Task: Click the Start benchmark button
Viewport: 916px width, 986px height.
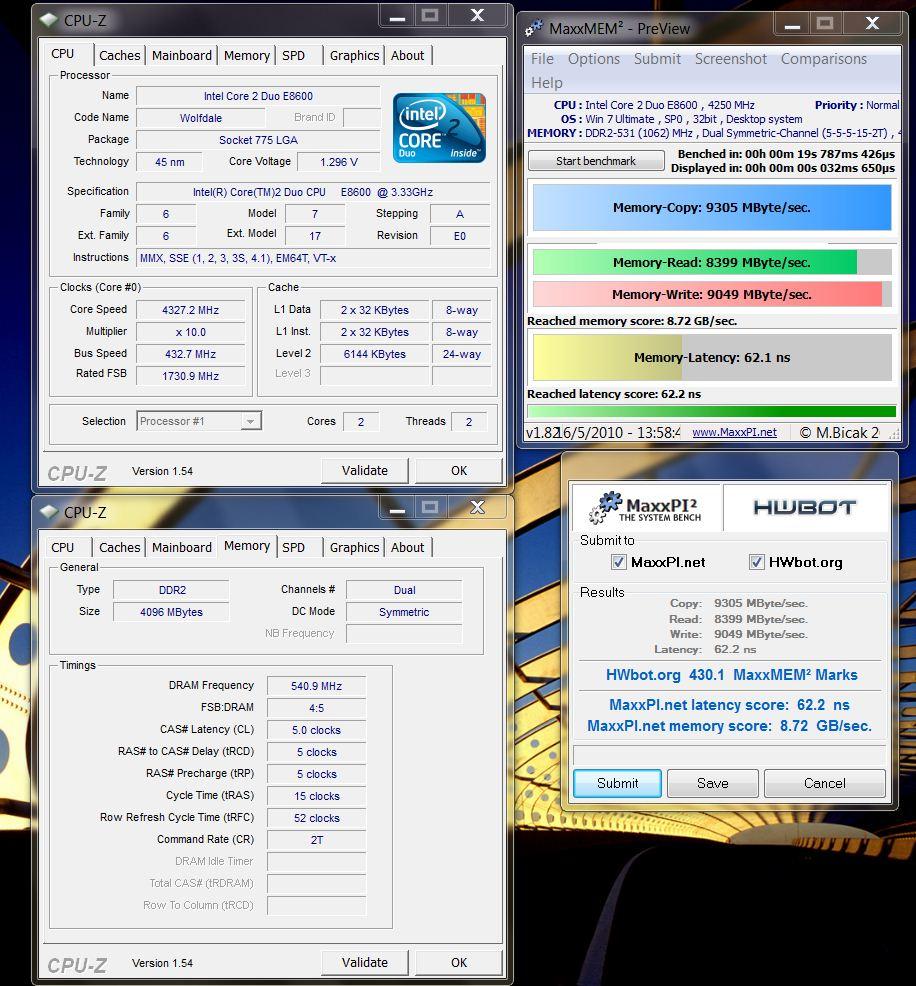Action: (596, 161)
